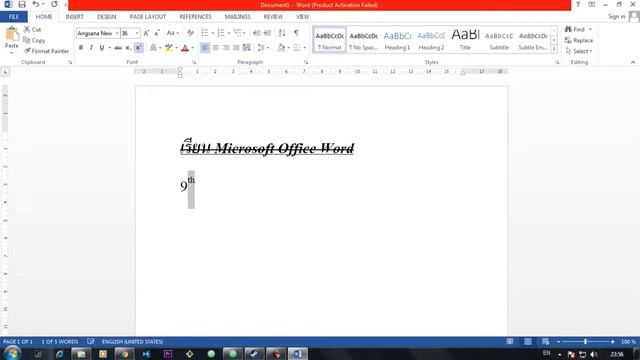
Task: Click ENGLISH (UNITED STATES) language in status bar
Action: tap(132, 342)
